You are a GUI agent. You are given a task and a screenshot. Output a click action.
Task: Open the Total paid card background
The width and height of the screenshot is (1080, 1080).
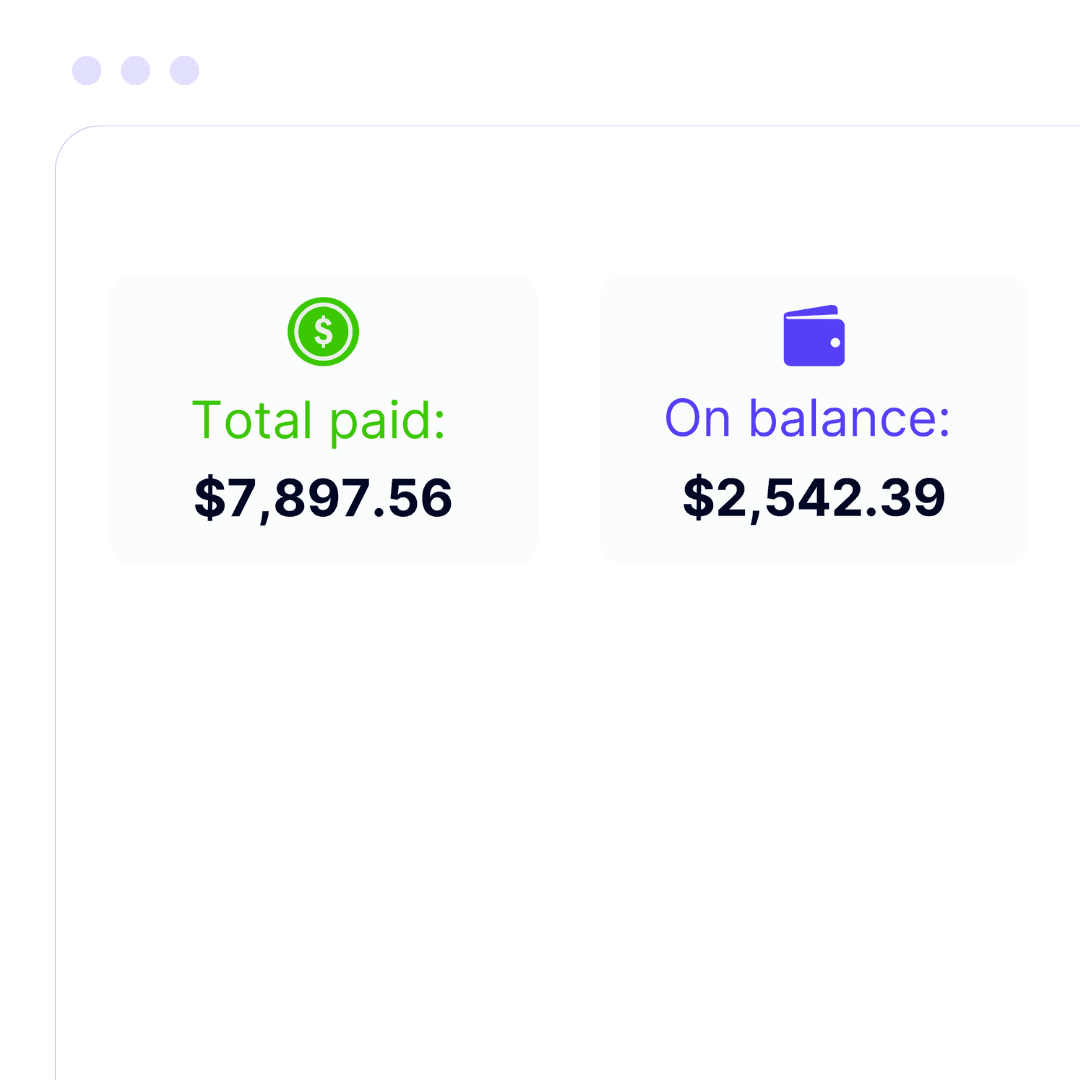323,419
